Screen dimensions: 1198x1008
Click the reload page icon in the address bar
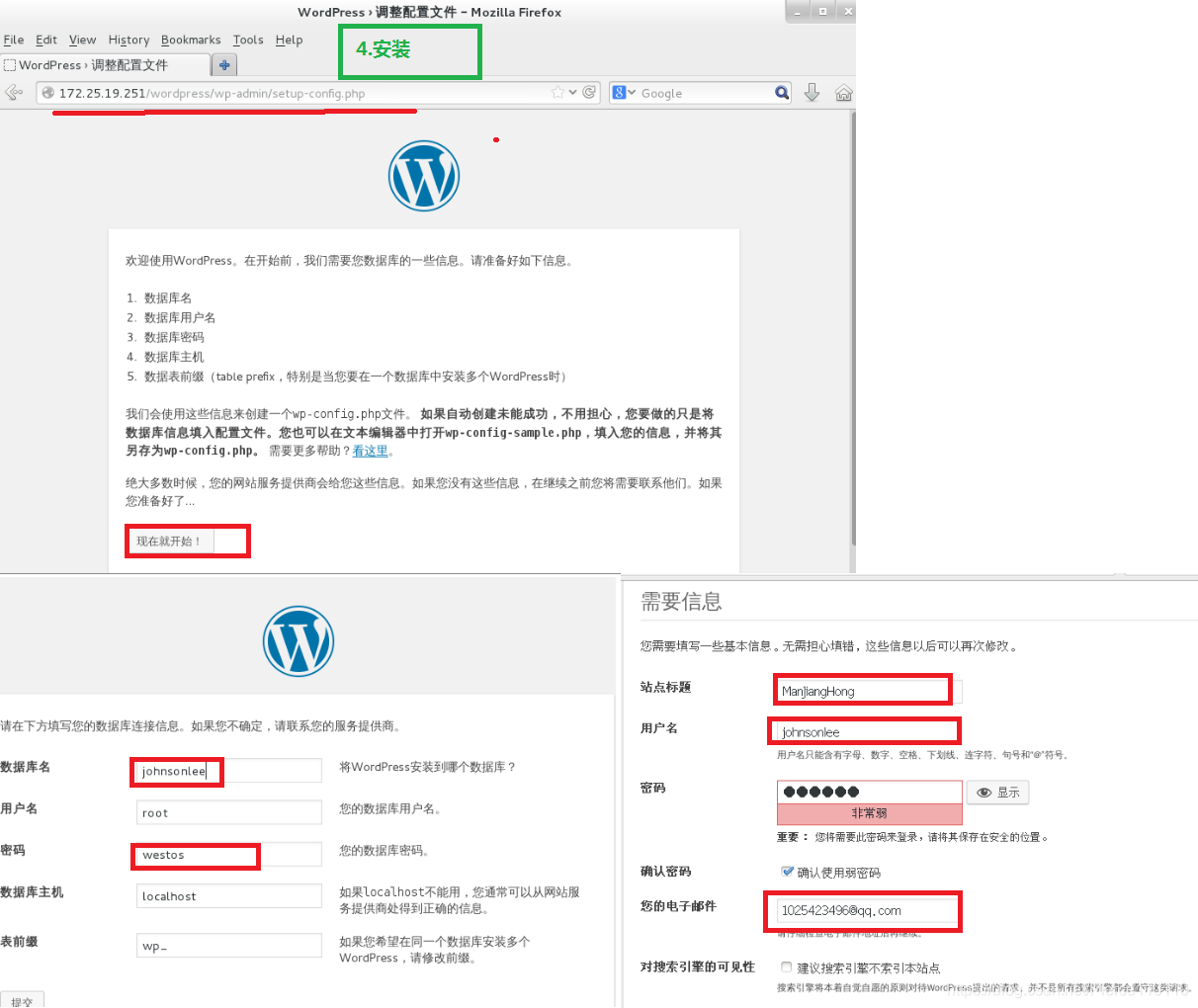(x=589, y=91)
